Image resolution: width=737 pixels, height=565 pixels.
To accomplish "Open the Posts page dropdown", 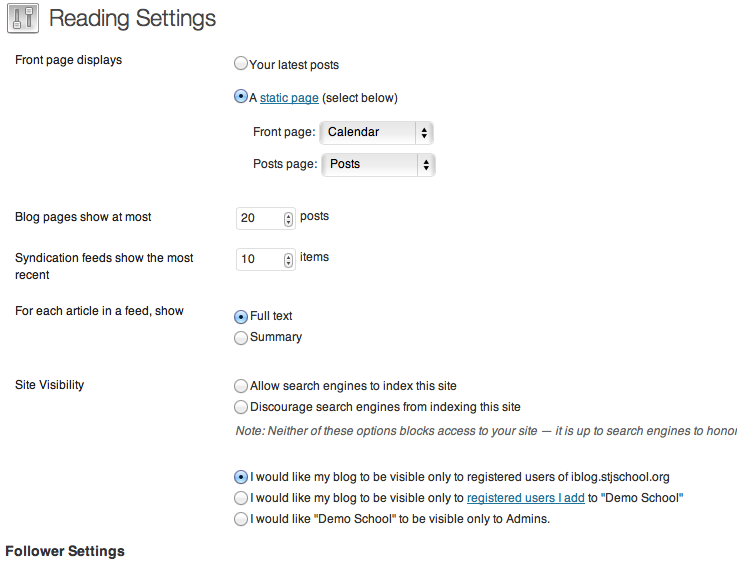I will click(379, 164).
